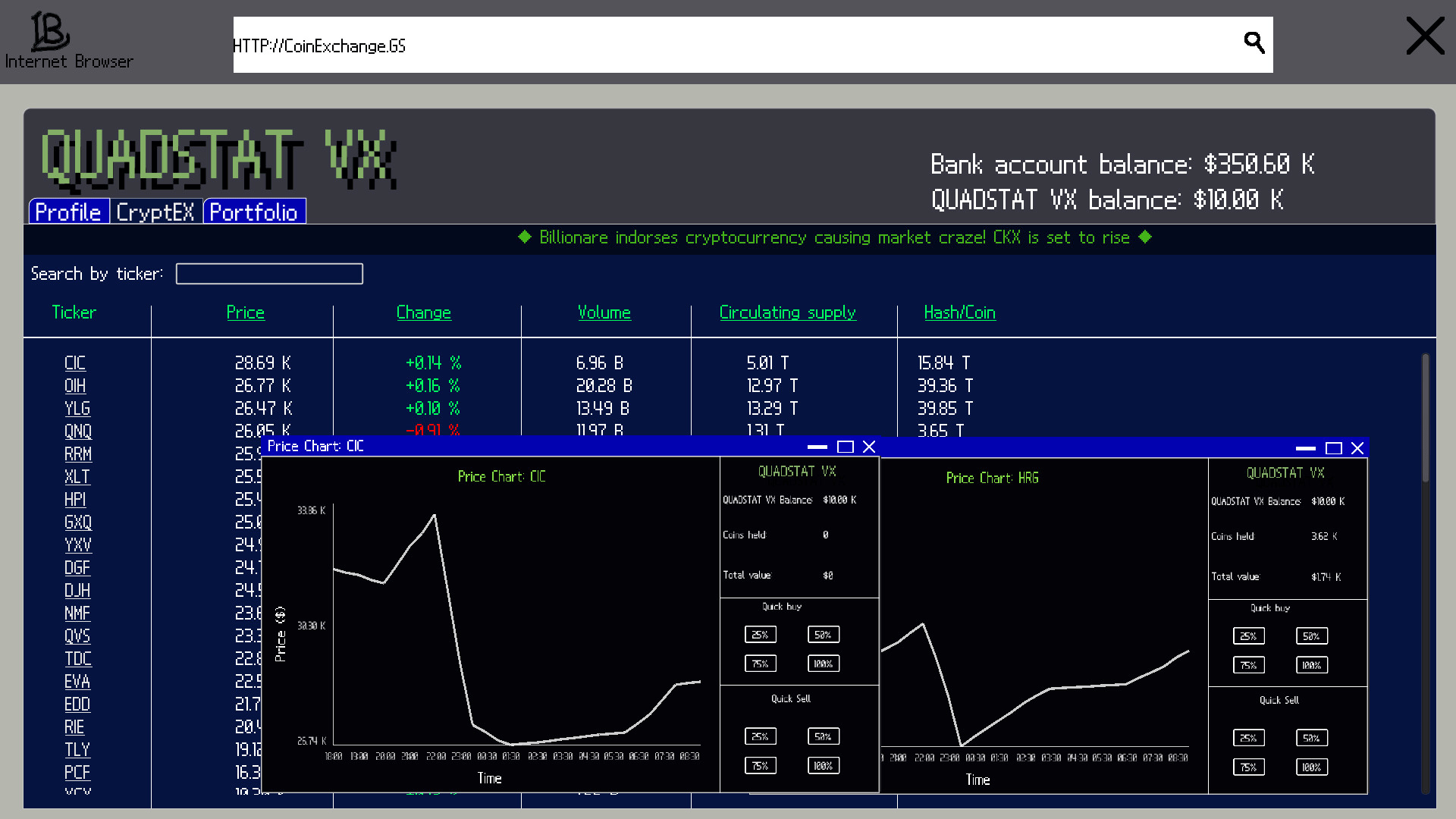Viewport: 1456px width, 819px height.
Task: Minimize the Price Chart HRG window
Action: (1305, 448)
